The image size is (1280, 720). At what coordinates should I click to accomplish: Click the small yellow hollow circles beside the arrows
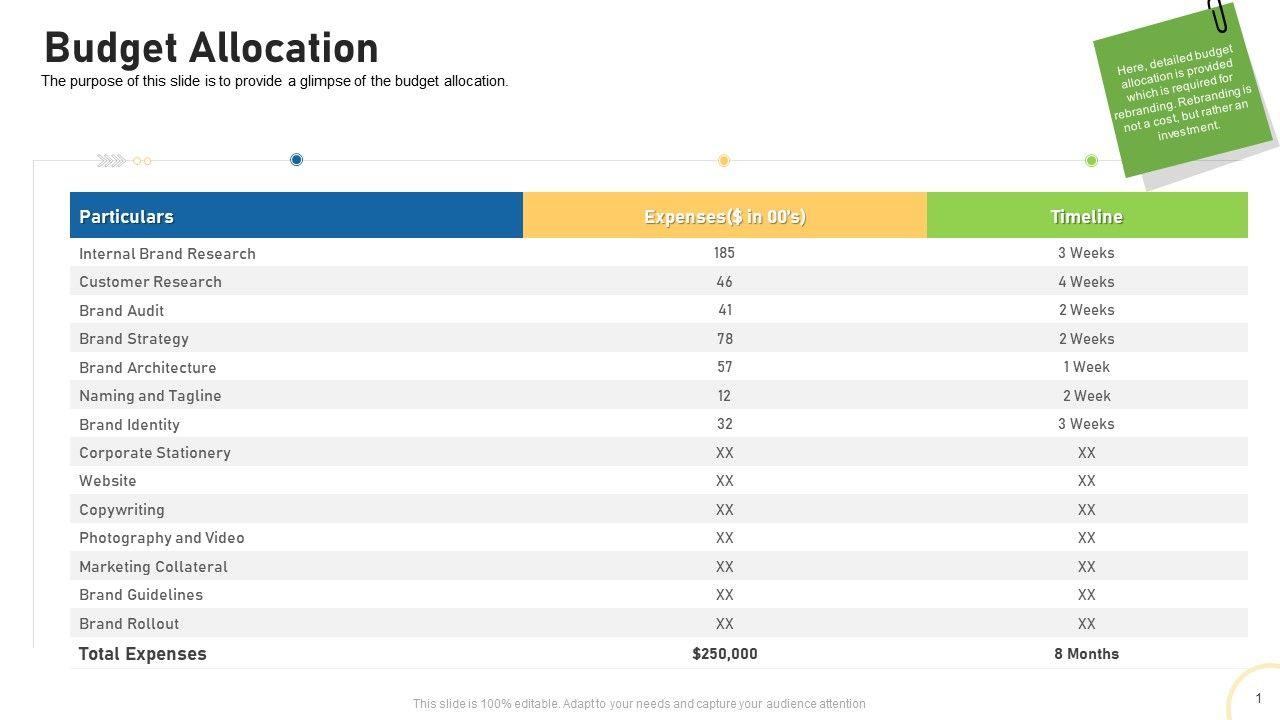[142, 160]
